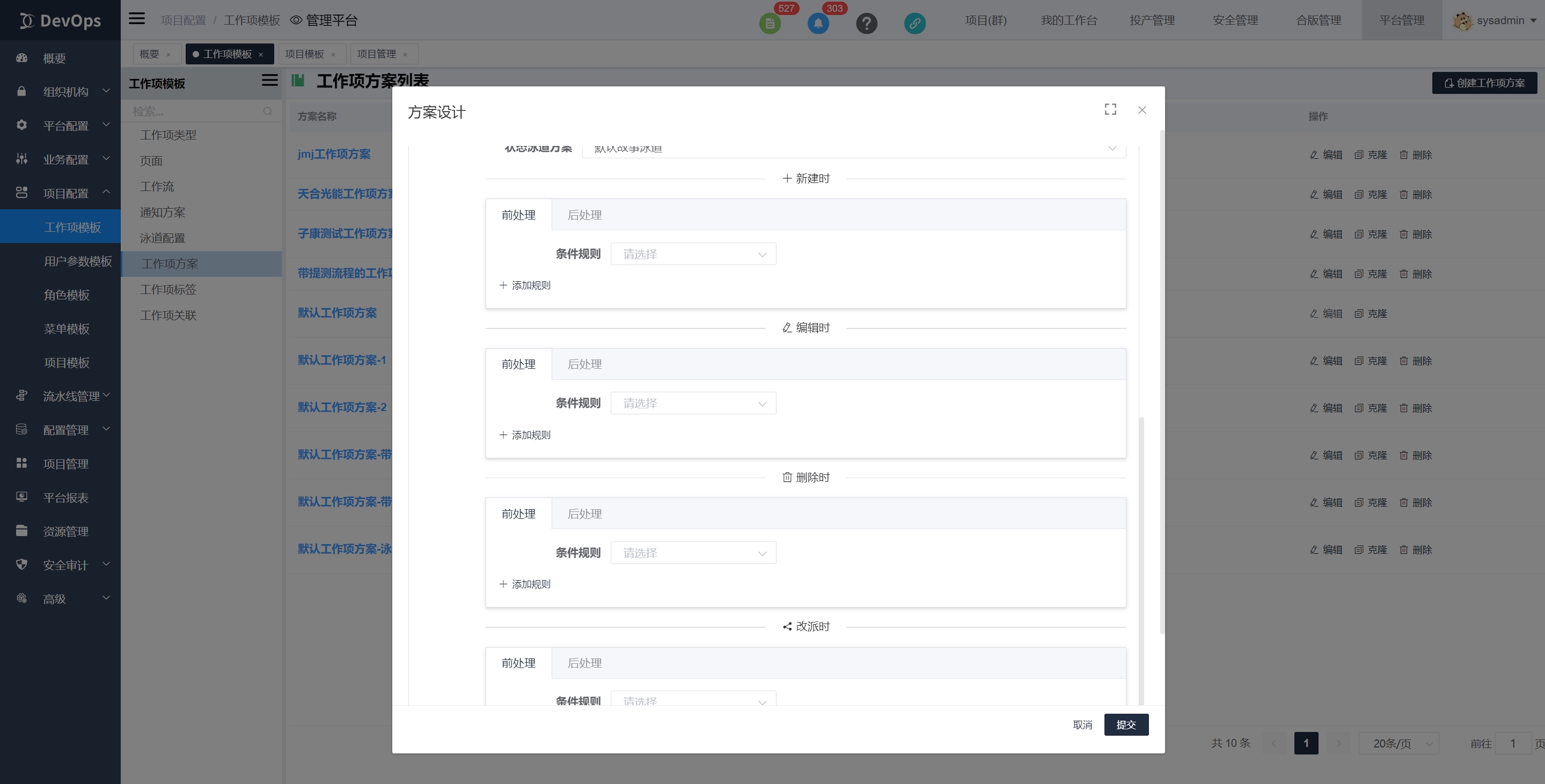Click the teal link icon in top bar
This screenshot has height=784, width=1545.
pyautogui.click(x=914, y=23)
